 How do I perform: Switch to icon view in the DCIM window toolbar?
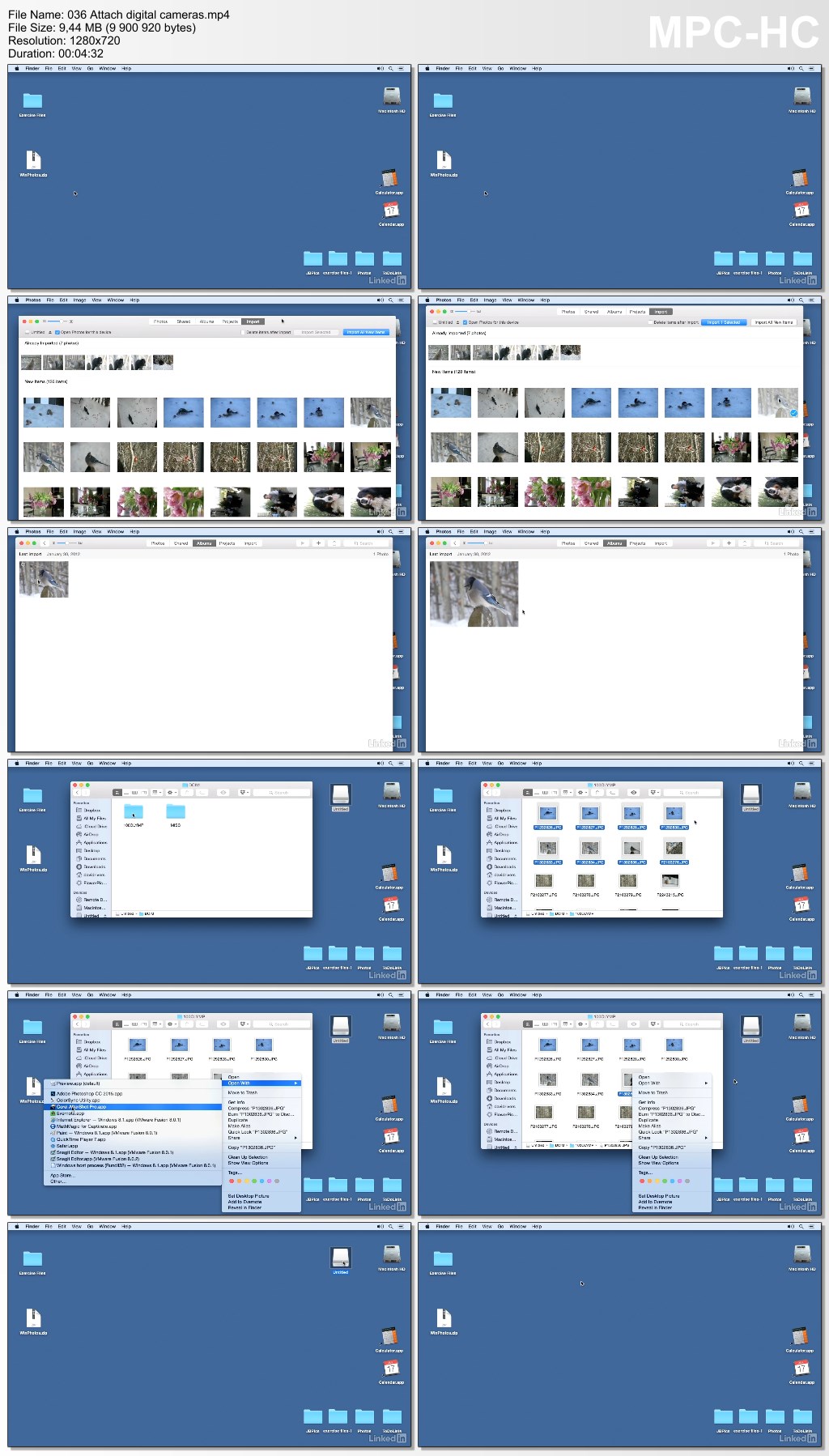click(x=117, y=793)
